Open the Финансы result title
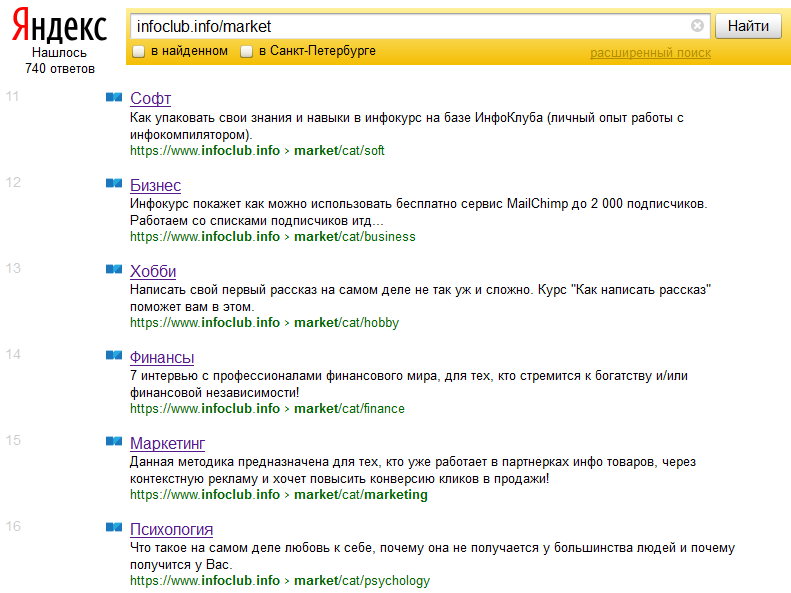The width and height of the screenshot is (791, 593). 162,357
